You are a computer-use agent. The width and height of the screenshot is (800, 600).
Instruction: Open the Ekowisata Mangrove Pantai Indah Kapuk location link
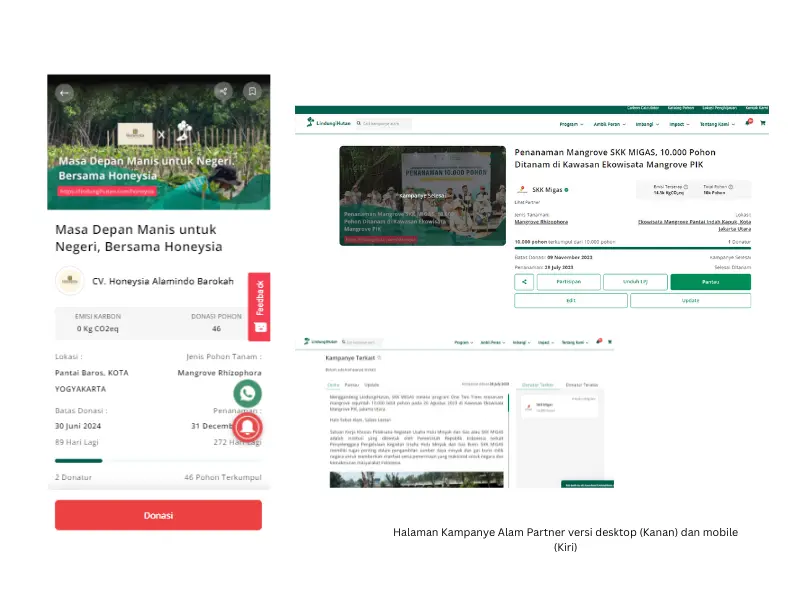(694, 225)
